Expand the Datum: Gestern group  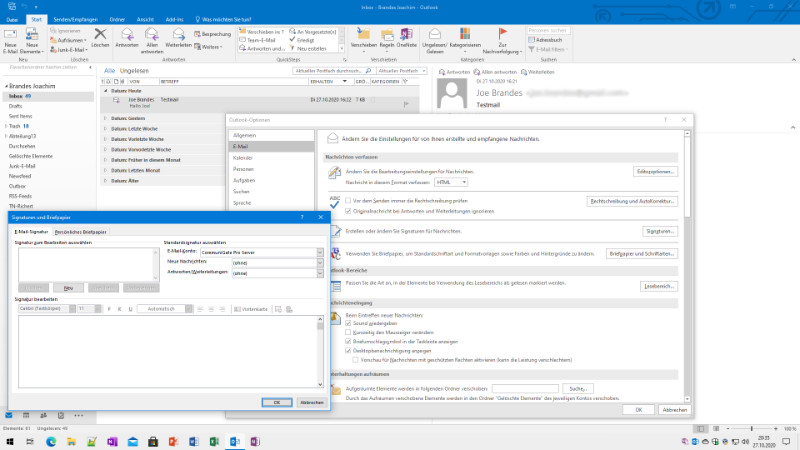tap(105, 118)
